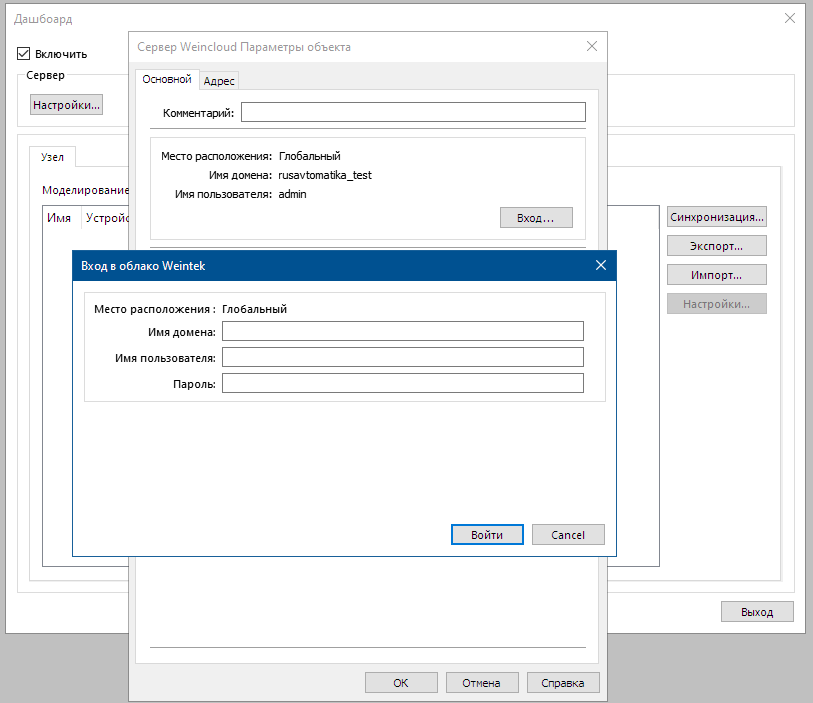Click the Выход button in Дашбоард

click(757, 612)
